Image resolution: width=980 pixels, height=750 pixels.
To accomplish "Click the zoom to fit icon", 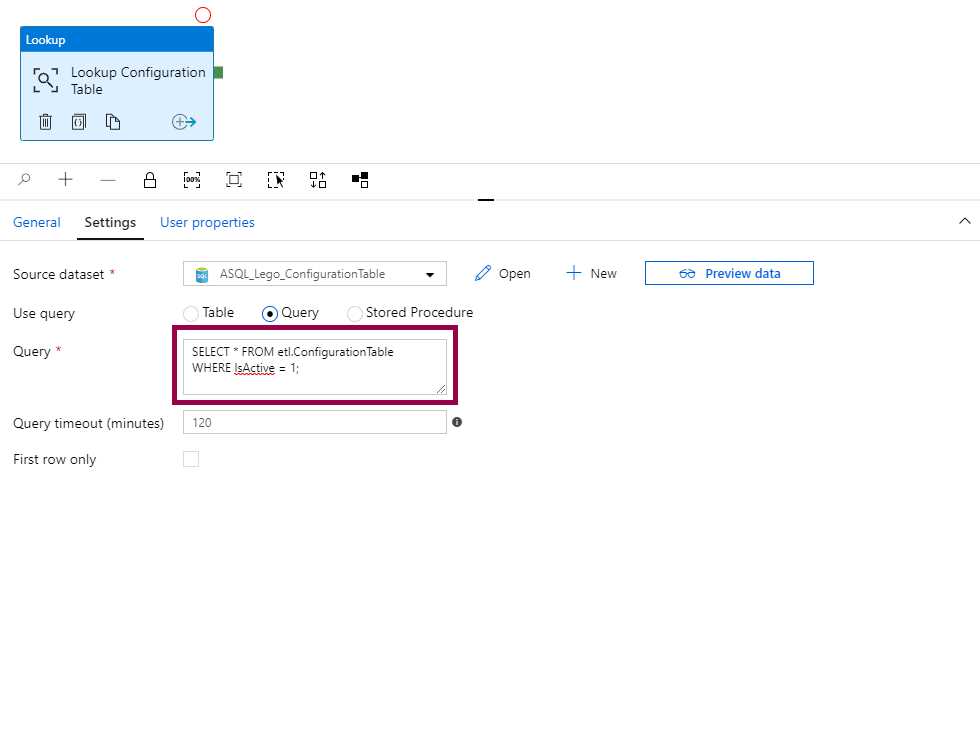I will (234, 180).
